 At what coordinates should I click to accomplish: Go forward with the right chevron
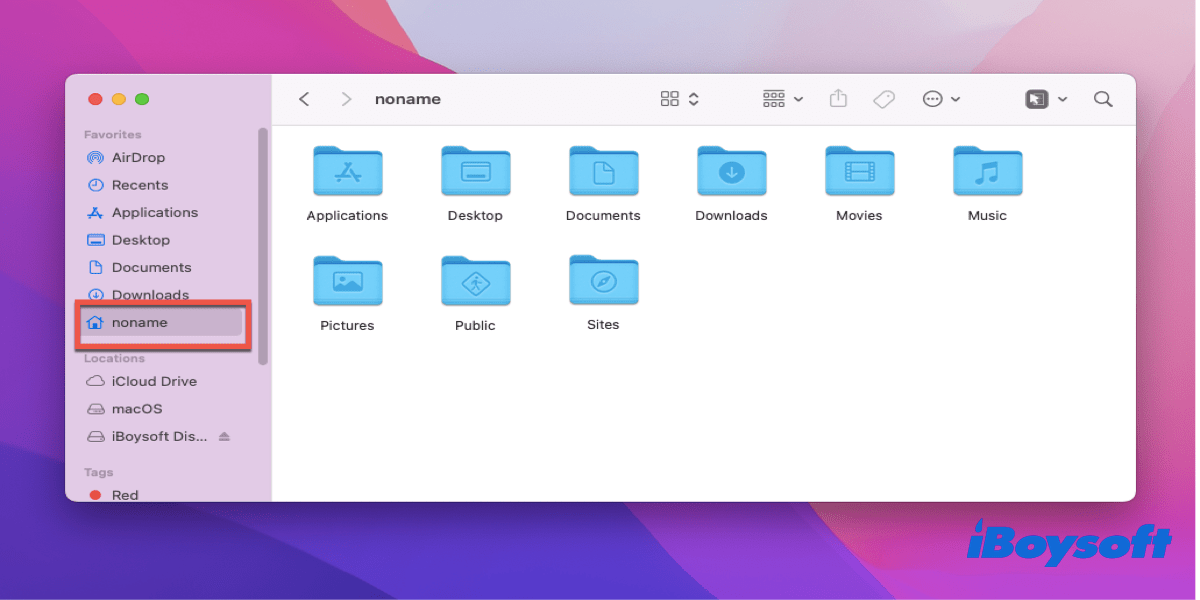click(346, 99)
